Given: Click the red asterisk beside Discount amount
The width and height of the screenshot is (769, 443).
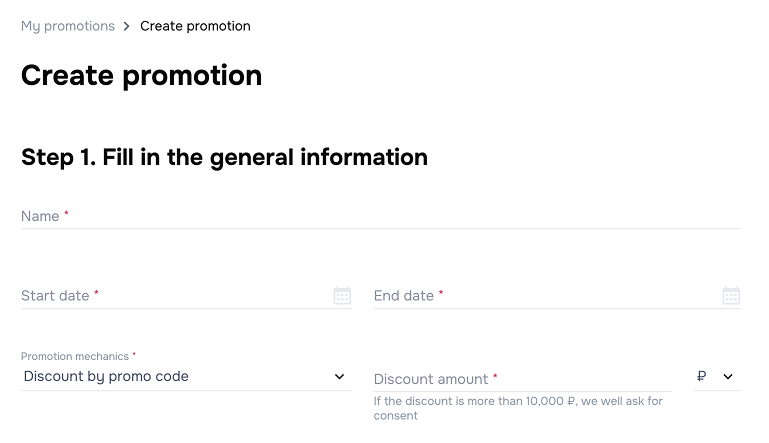Looking at the screenshot, I should point(495,376).
